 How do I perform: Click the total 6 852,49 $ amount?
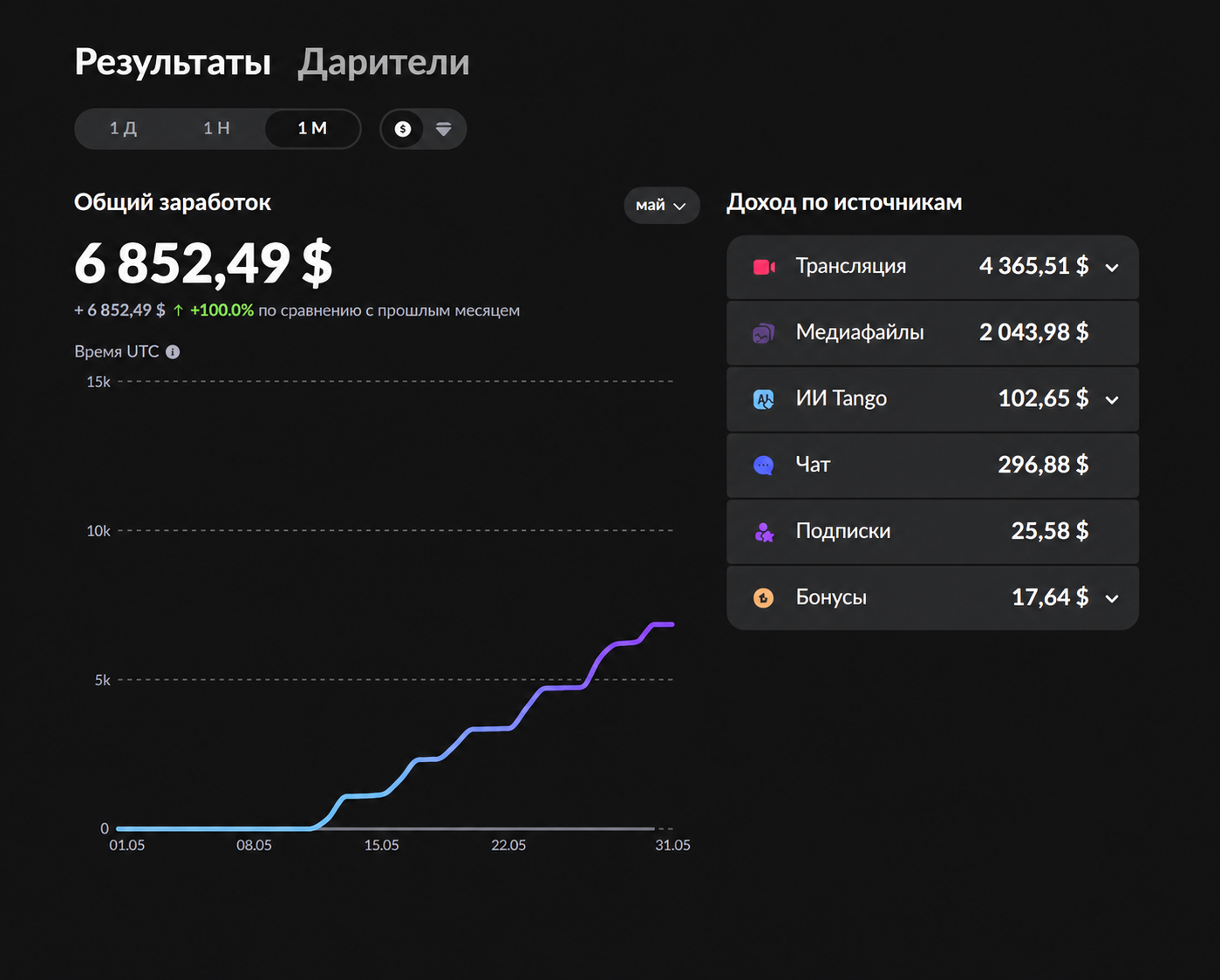click(203, 263)
